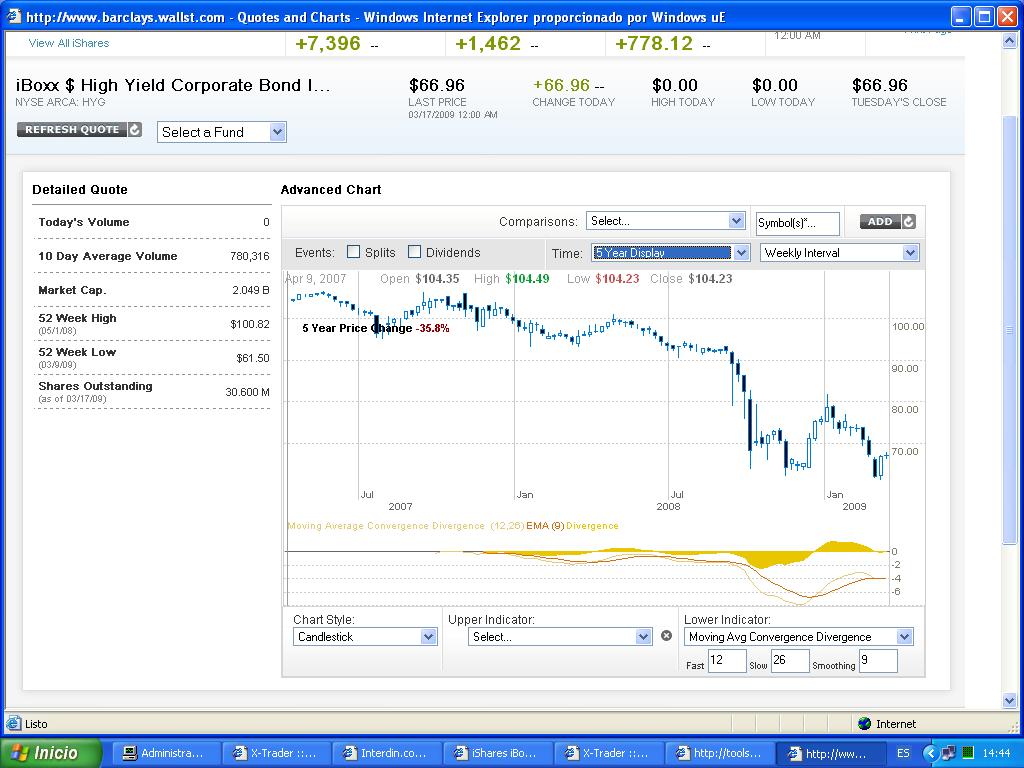Image resolution: width=1024 pixels, height=768 pixels.
Task: Open the Chart Style Candlestick dropdown
Action: pos(364,637)
